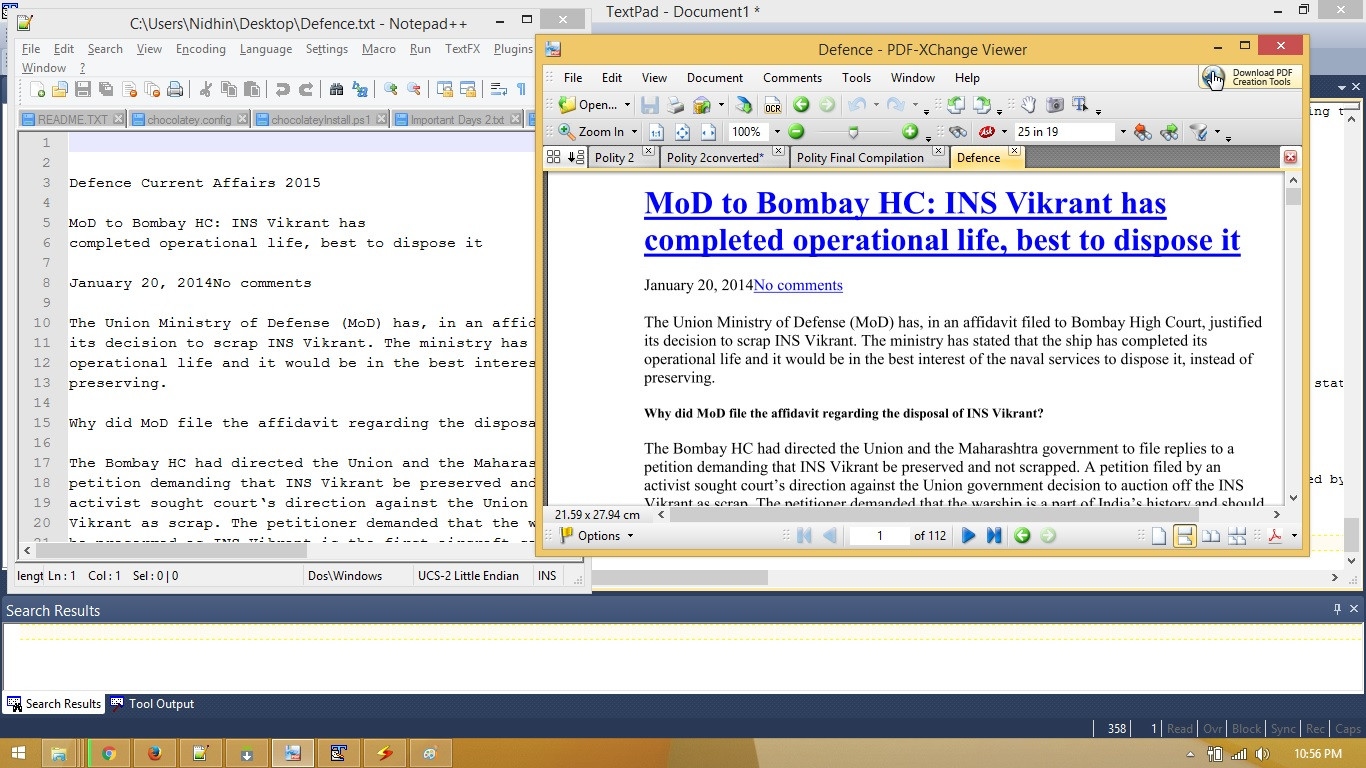The height and width of the screenshot is (768, 1366).
Task: Open the document tabs list arrow icon
Action: coord(576,157)
